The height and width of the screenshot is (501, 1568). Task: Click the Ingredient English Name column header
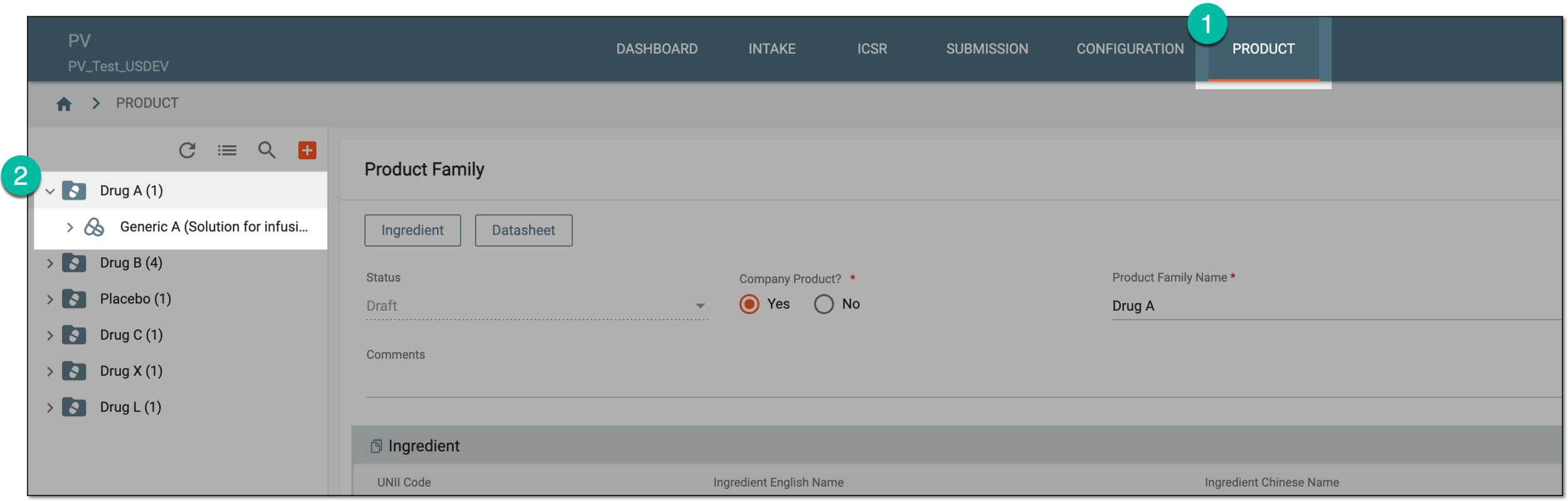pos(778,482)
